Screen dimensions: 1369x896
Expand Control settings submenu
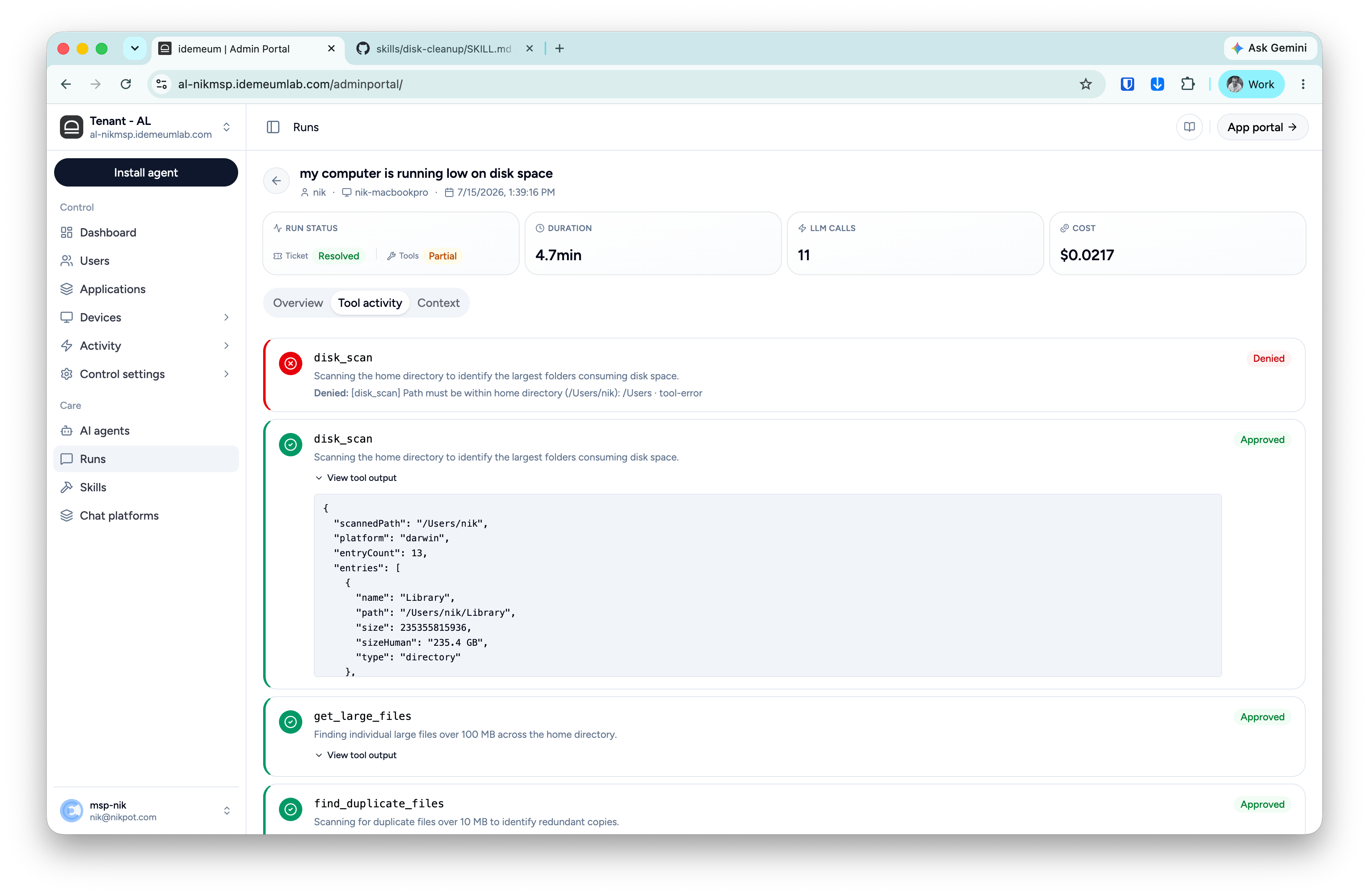click(x=146, y=374)
